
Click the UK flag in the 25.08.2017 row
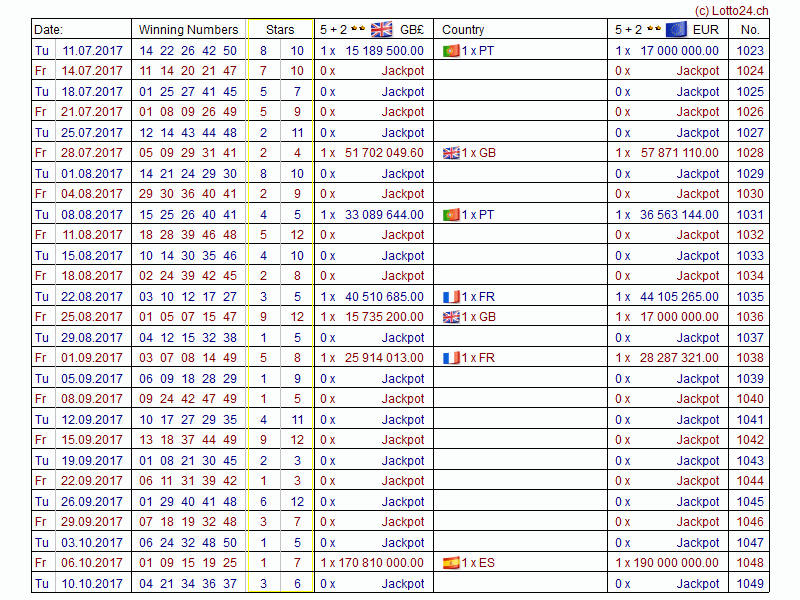click(x=450, y=317)
